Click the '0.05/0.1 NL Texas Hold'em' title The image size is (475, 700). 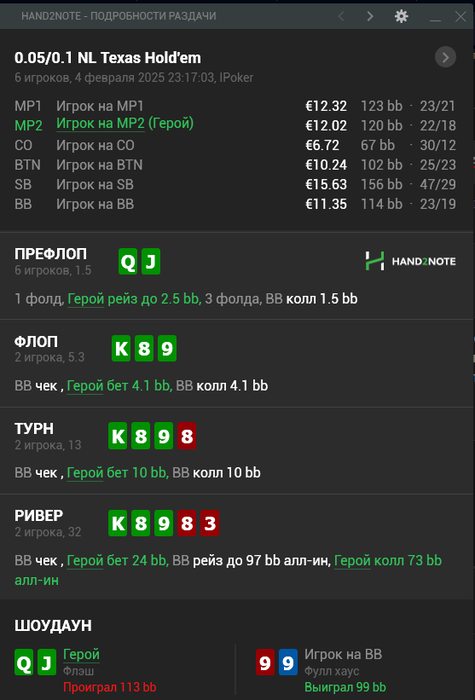pos(108,58)
